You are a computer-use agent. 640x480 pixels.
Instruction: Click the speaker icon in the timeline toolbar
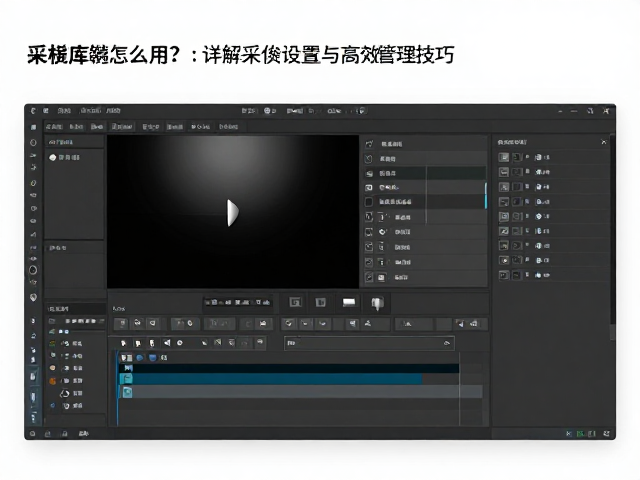pyautogui.click(x=167, y=343)
